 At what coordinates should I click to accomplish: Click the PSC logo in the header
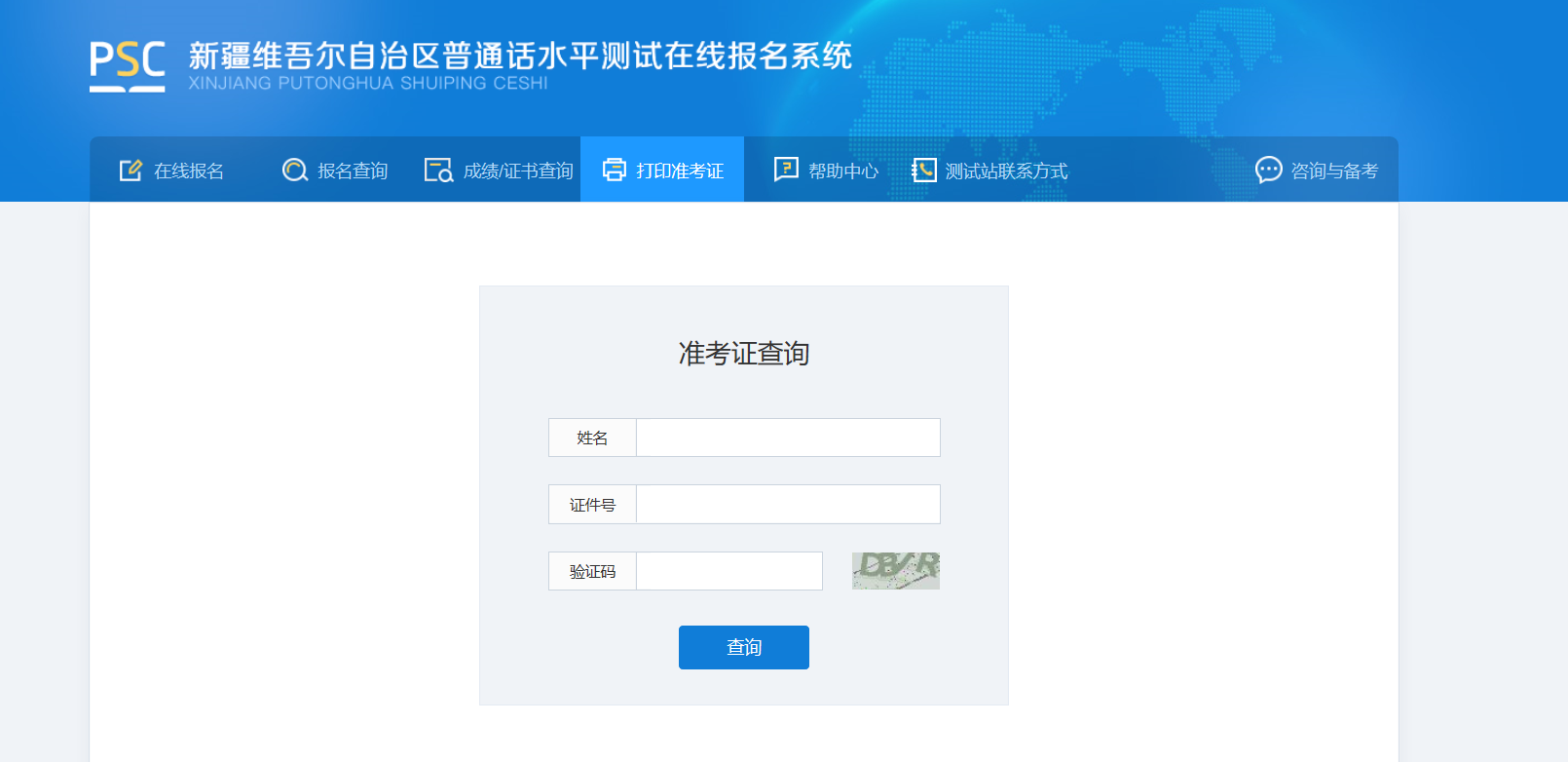128,66
